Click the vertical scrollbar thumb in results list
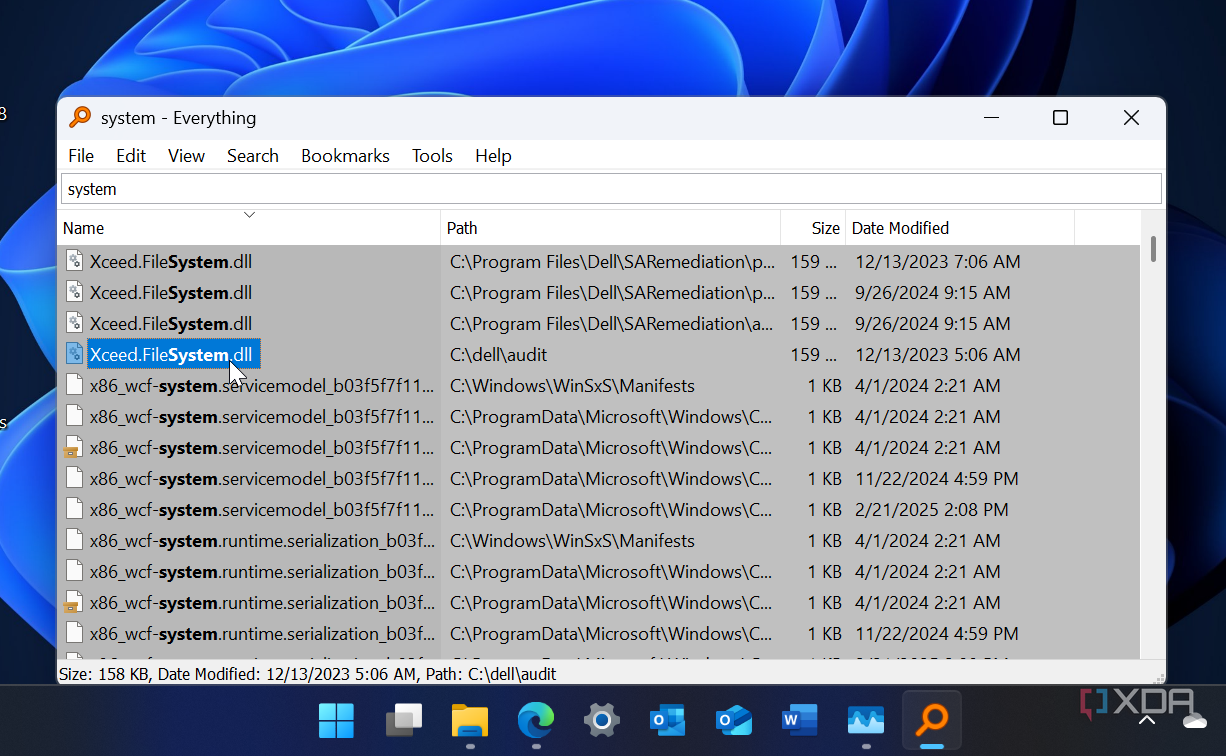Screen dimensions: 1226x756 pos(1153,248)
